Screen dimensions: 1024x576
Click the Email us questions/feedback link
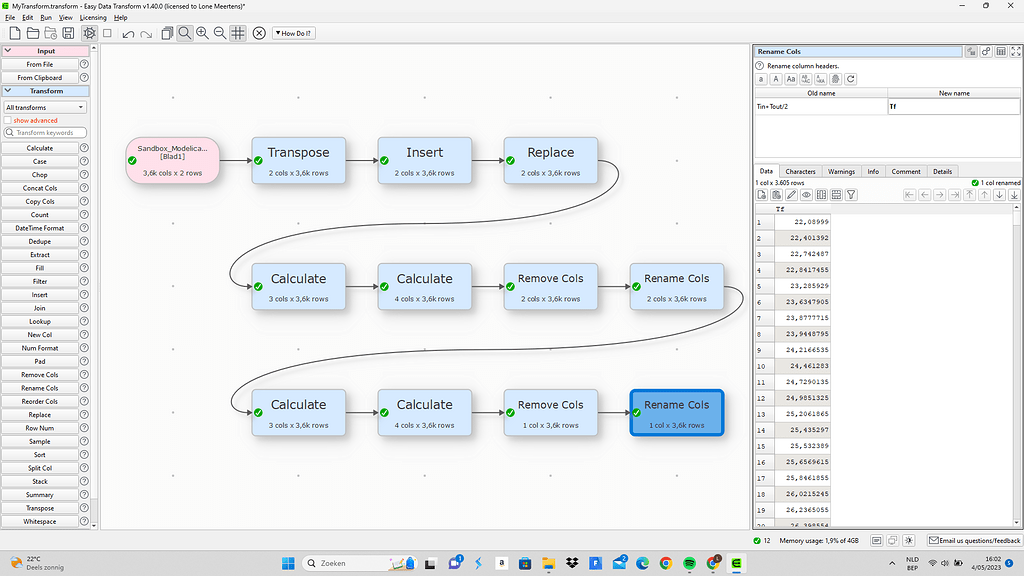[975, 540]
